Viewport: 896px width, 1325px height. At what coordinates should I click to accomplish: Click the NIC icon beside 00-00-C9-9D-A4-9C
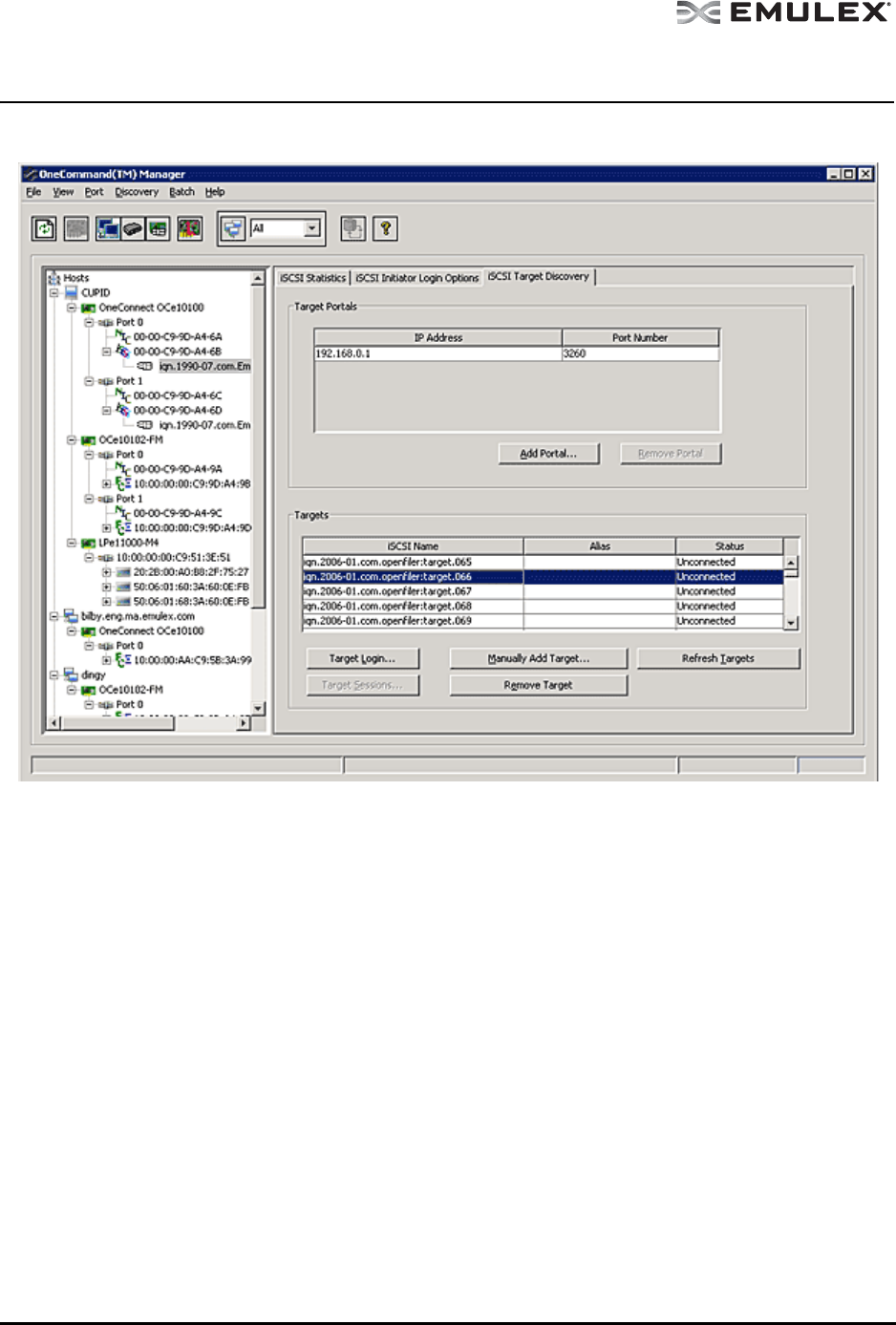pos(123,513)
